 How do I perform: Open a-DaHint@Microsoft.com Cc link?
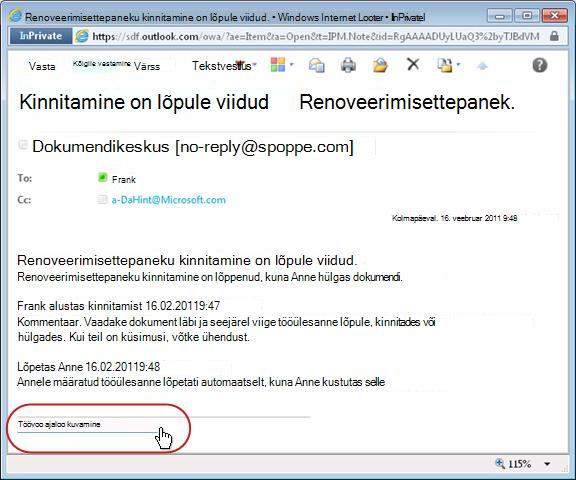[x=169, y=200]
